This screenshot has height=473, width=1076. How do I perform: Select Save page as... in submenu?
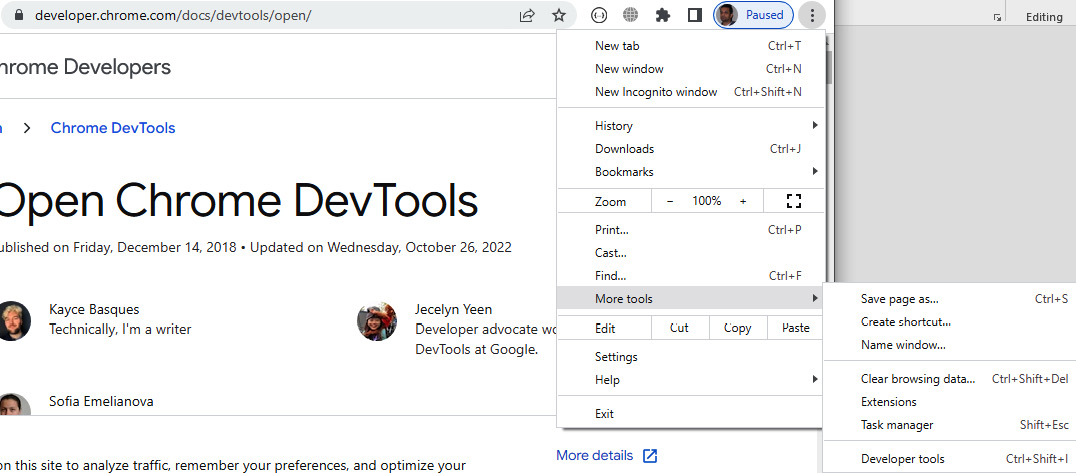[x=950, y=299]
